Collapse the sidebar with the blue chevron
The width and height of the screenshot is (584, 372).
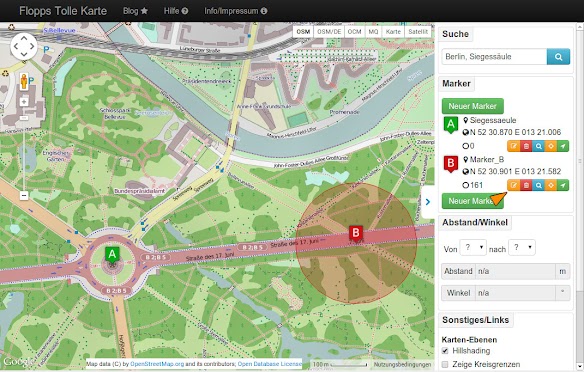tap(428, 202)
